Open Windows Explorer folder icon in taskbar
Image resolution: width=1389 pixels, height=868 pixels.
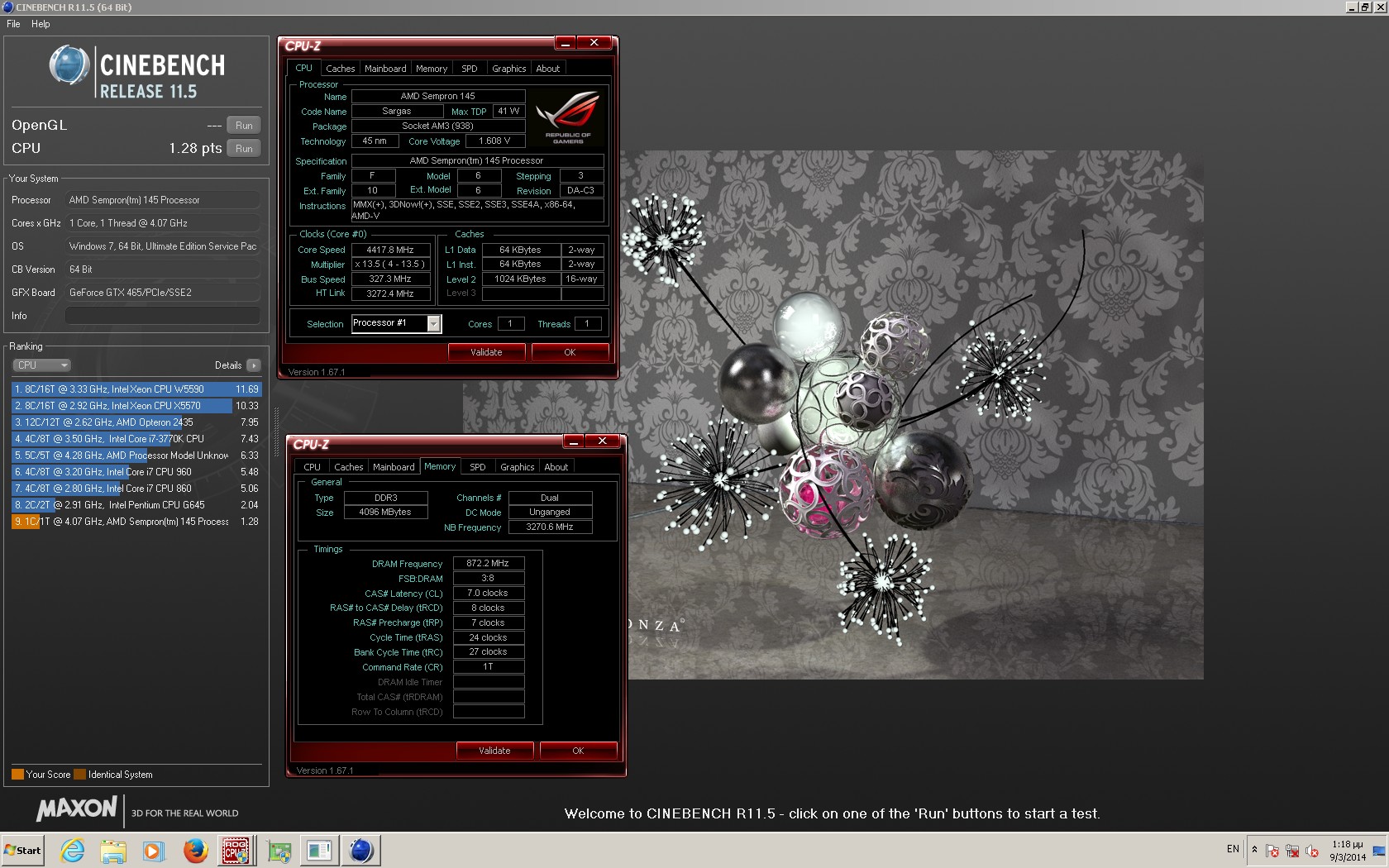point(113,851)
